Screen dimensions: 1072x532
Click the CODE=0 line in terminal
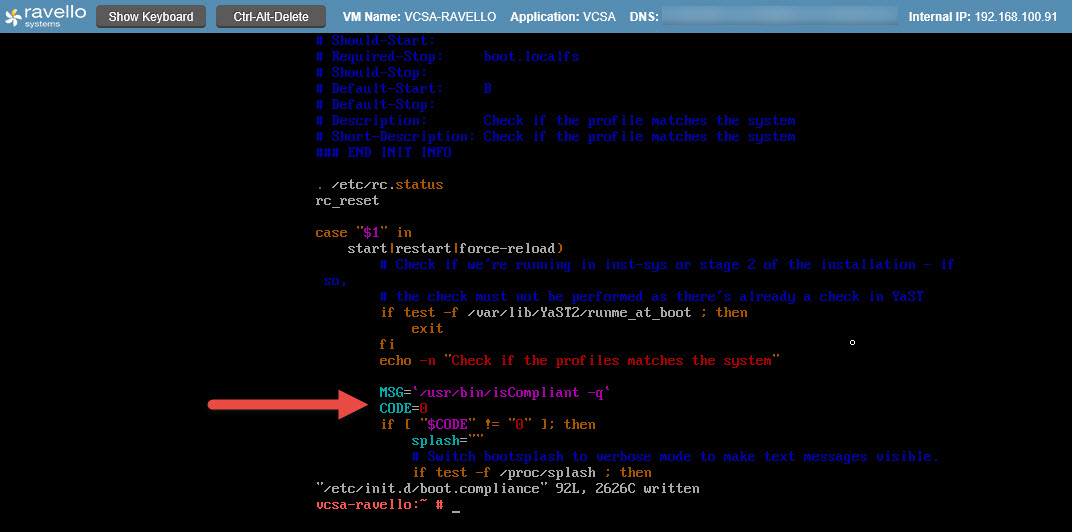tap(403, 408)
